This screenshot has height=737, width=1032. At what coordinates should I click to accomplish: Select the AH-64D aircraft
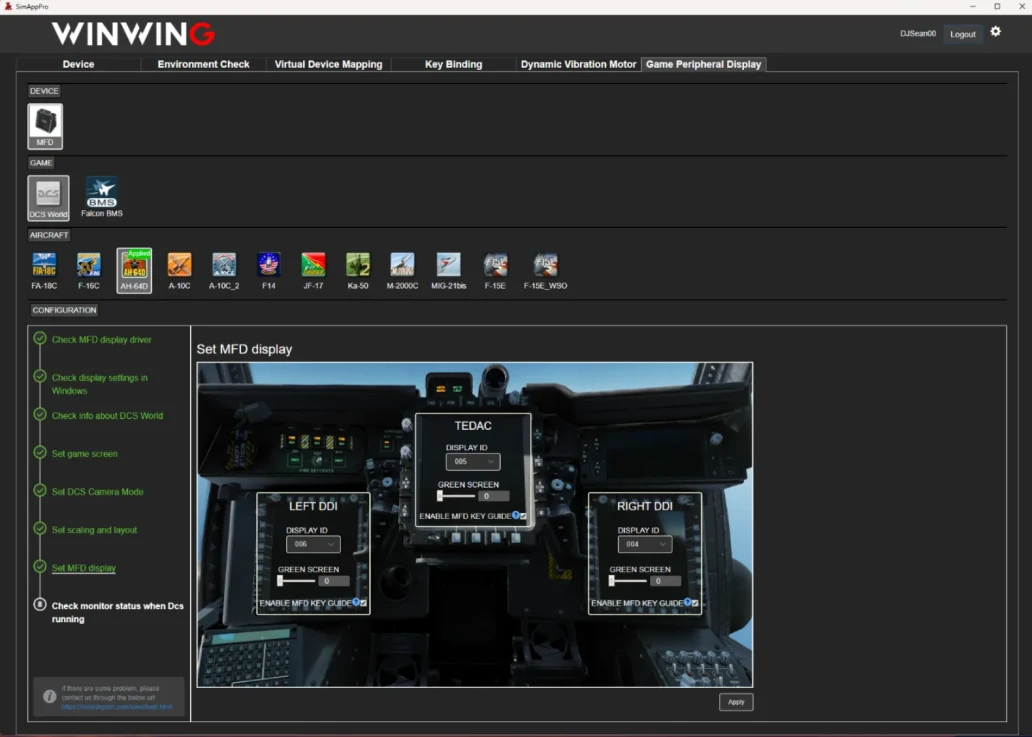pyautogui.click(x=134, y=270)
